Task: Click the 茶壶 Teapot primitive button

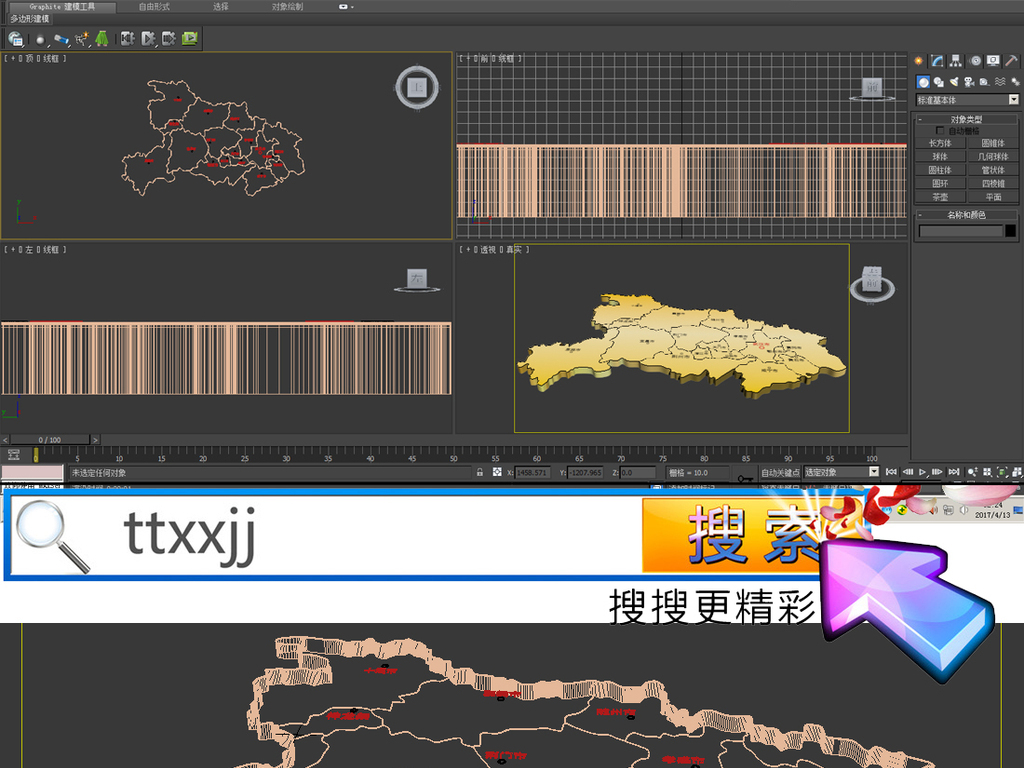Action: pyautogui.click(x=940, y=196)
